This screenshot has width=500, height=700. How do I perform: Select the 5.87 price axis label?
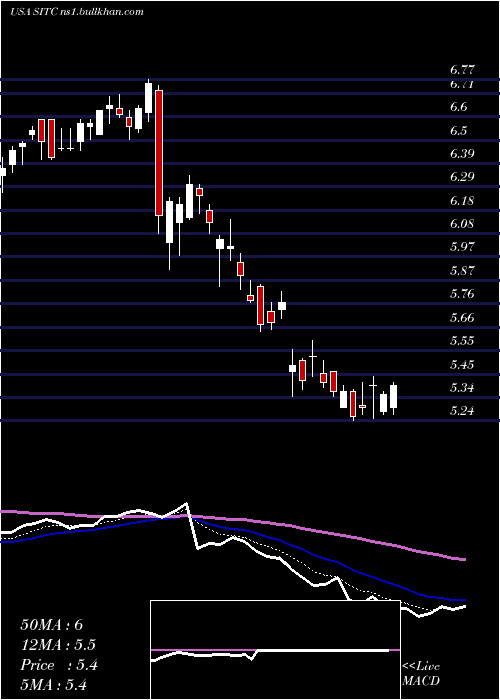pos(462,271)
